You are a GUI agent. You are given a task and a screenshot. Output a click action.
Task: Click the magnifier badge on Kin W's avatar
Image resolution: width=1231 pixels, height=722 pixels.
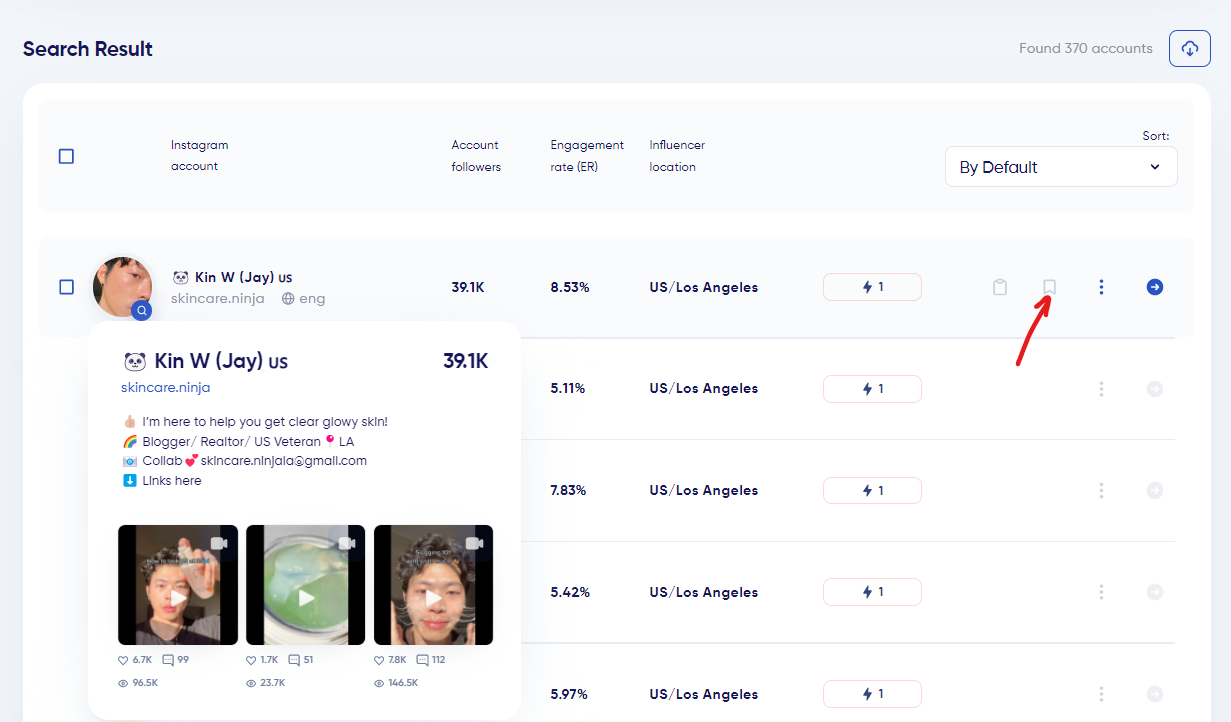[142, 311]
